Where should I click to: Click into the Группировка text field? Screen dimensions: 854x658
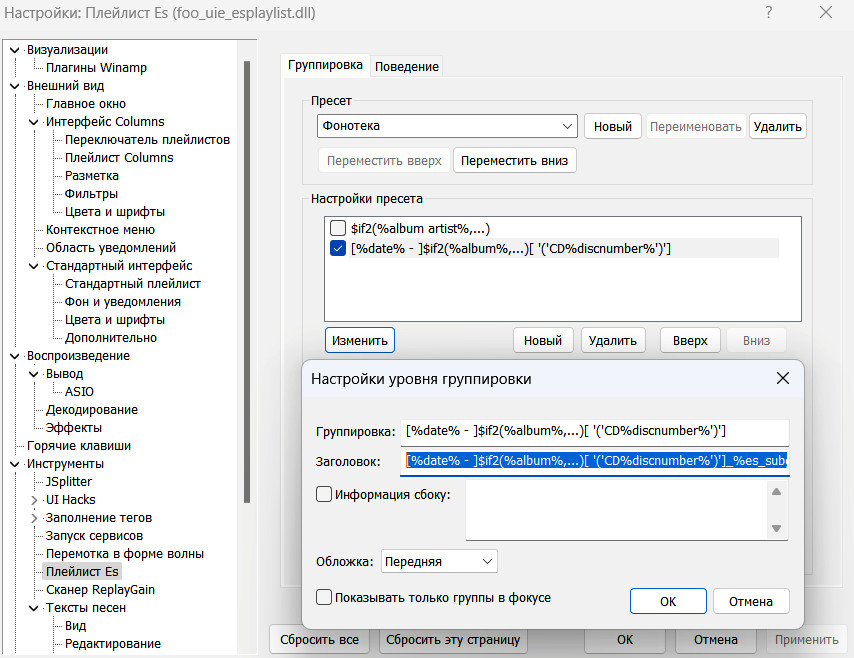click(x=595, y=431)
